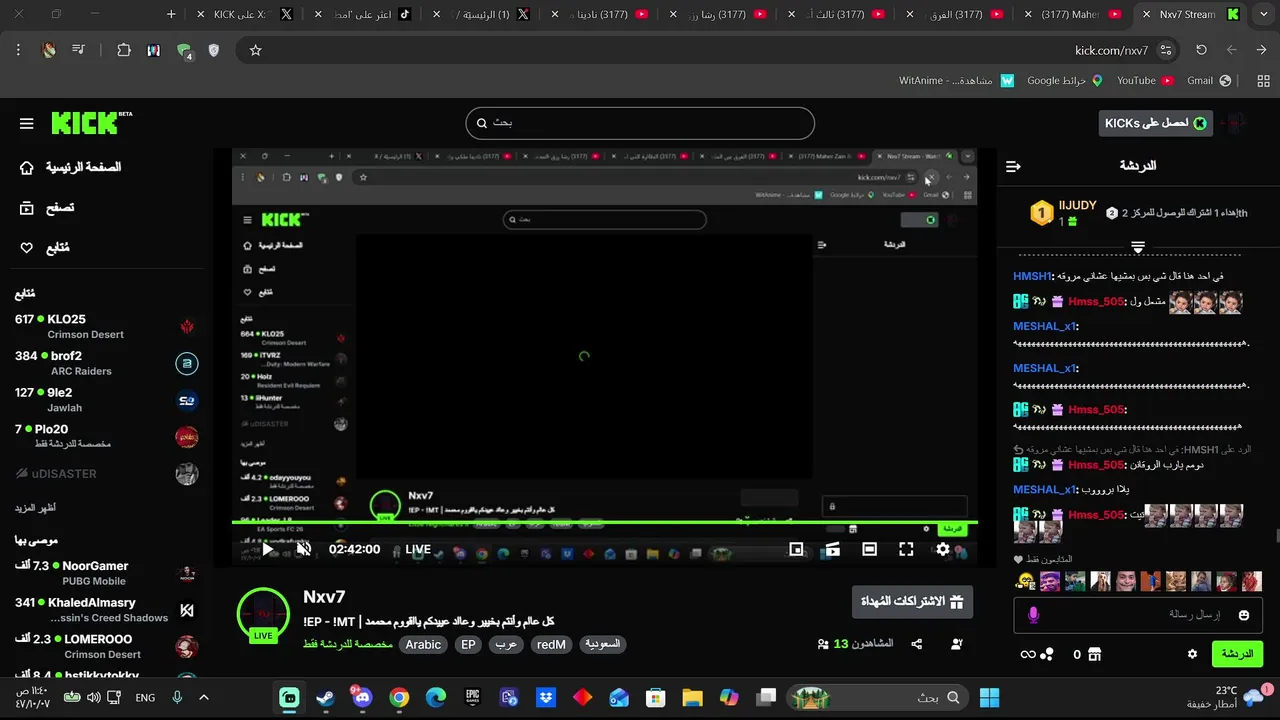Share the stream icon

coord(917,644)
